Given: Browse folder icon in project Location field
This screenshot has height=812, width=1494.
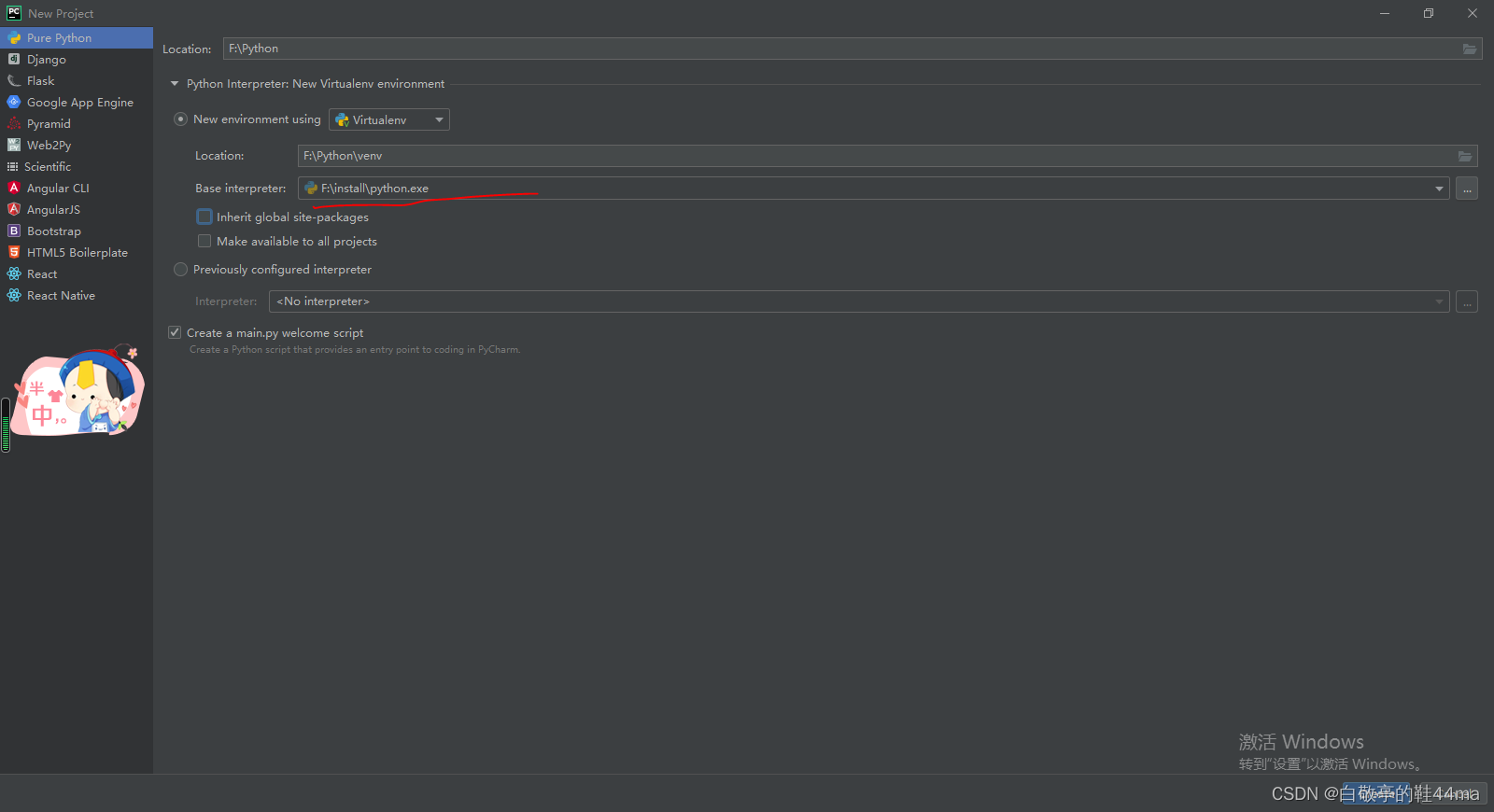Looking at the screenshot, I should pyautogui.click(x=1470, y=49).
